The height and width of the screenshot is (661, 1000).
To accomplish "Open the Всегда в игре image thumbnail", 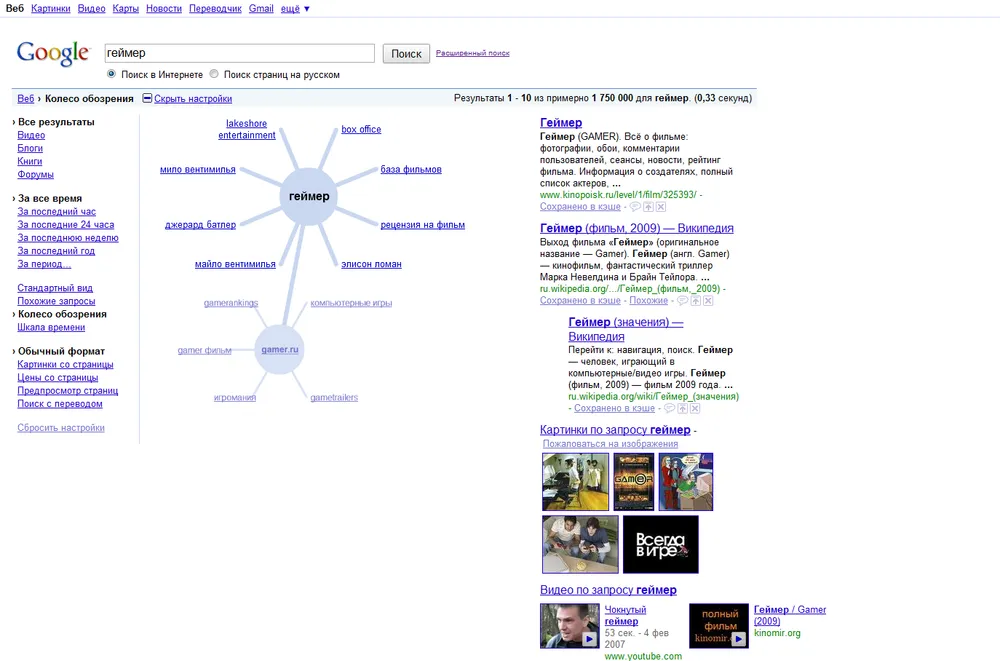I will (x=660, y=544).
